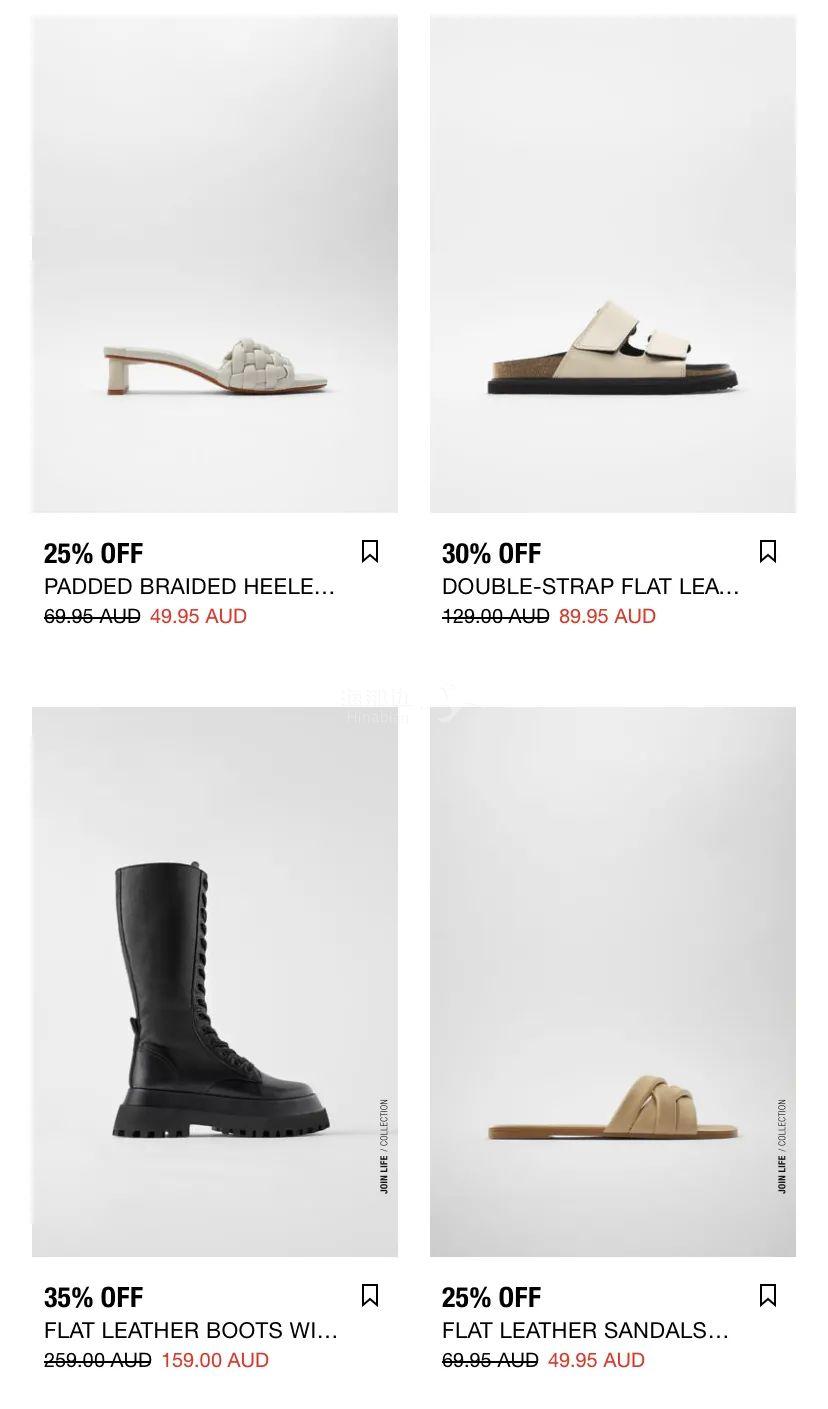The height and width of the screenshot is (1409, 828).
Task: Click the 159.00 AUD boots sale price
Action: [x=215, y=1360]
